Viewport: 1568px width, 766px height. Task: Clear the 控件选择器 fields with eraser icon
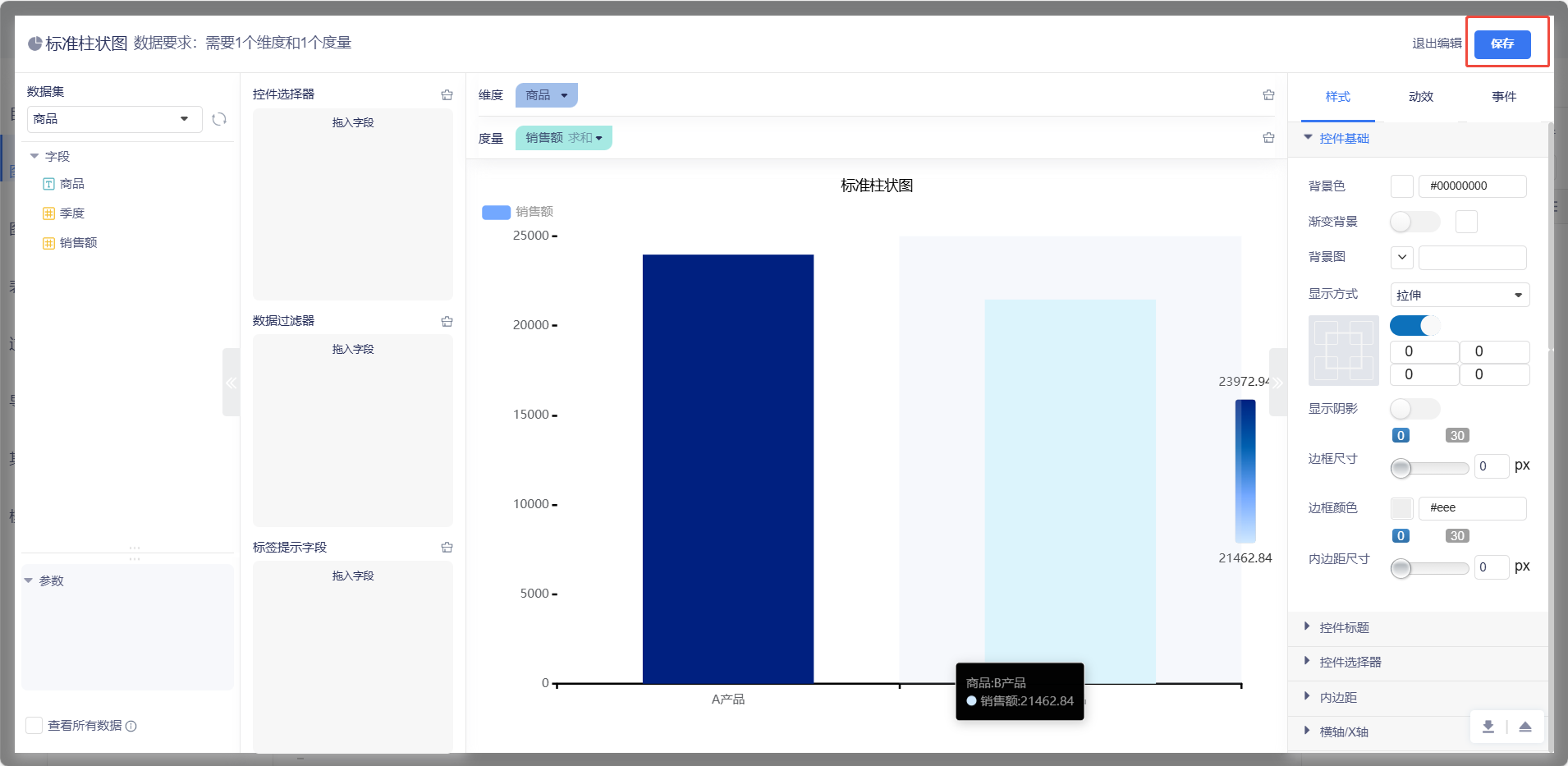pyautogui.click(x=447, y=95)
